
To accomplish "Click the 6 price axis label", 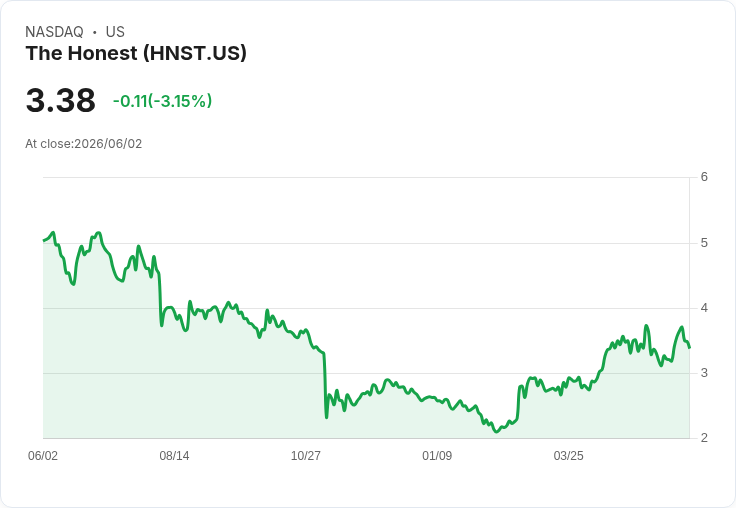I will 704,177.
